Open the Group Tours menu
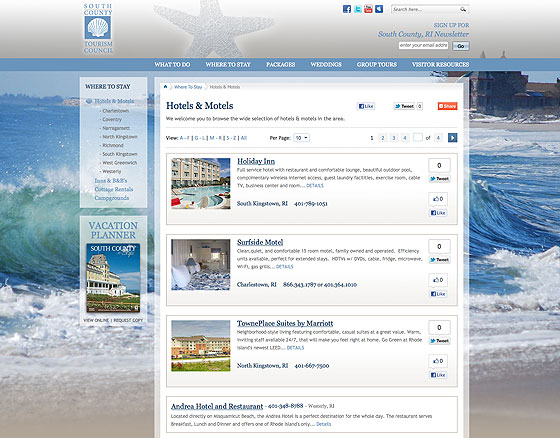 (377, 65)
